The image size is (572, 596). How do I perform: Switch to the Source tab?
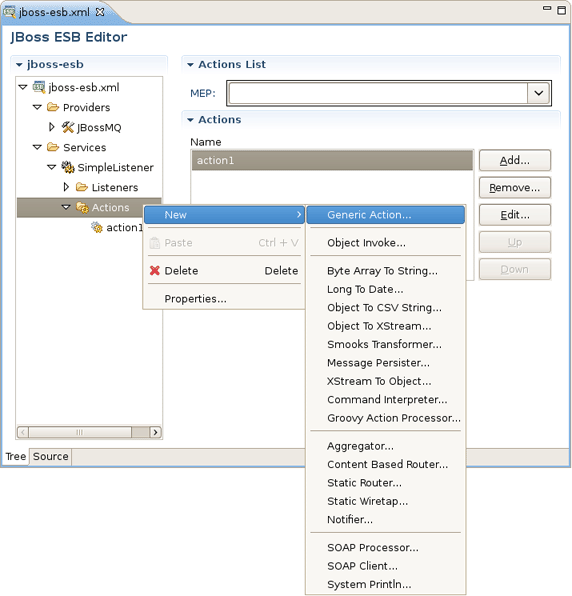point(51,456)
